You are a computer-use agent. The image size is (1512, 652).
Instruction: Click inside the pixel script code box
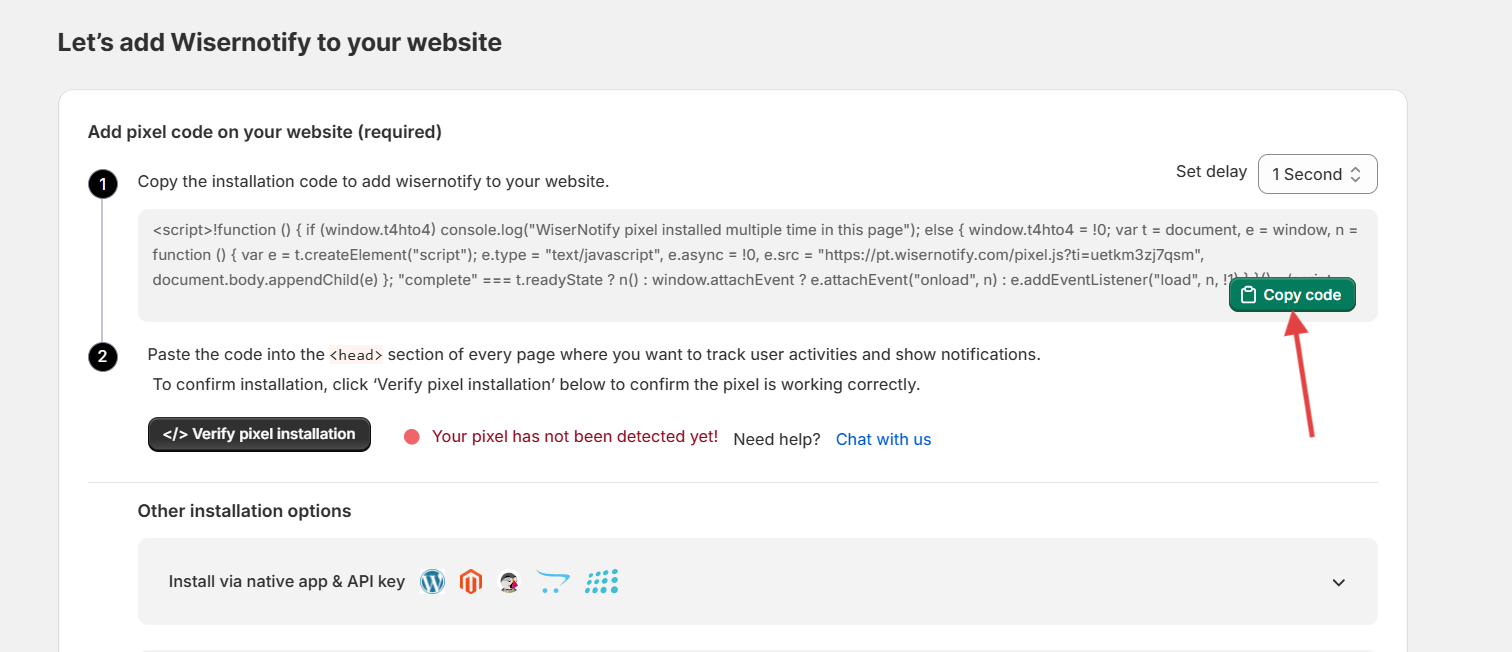coord(757,265)
